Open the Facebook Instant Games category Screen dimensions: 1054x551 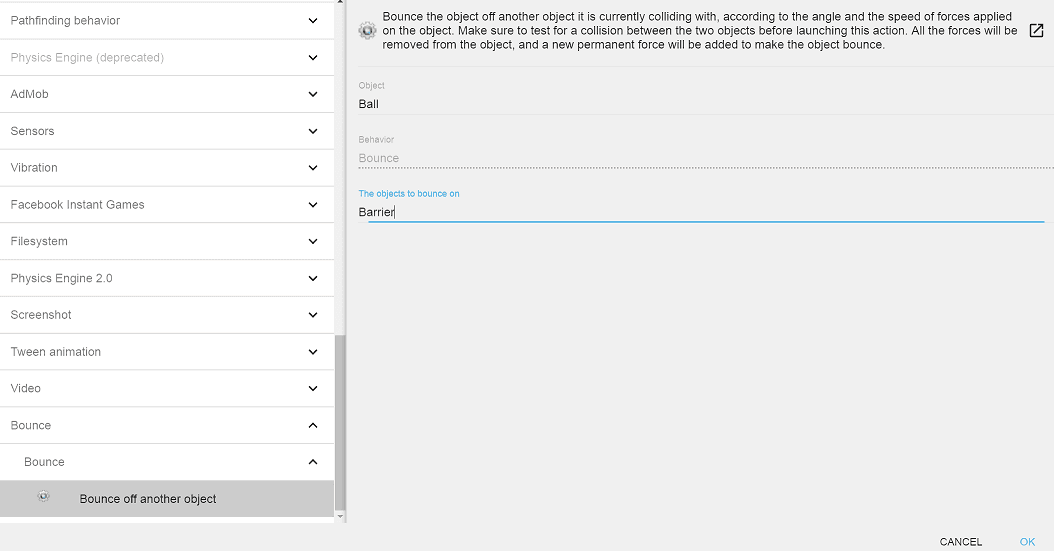tap(166, 204)
